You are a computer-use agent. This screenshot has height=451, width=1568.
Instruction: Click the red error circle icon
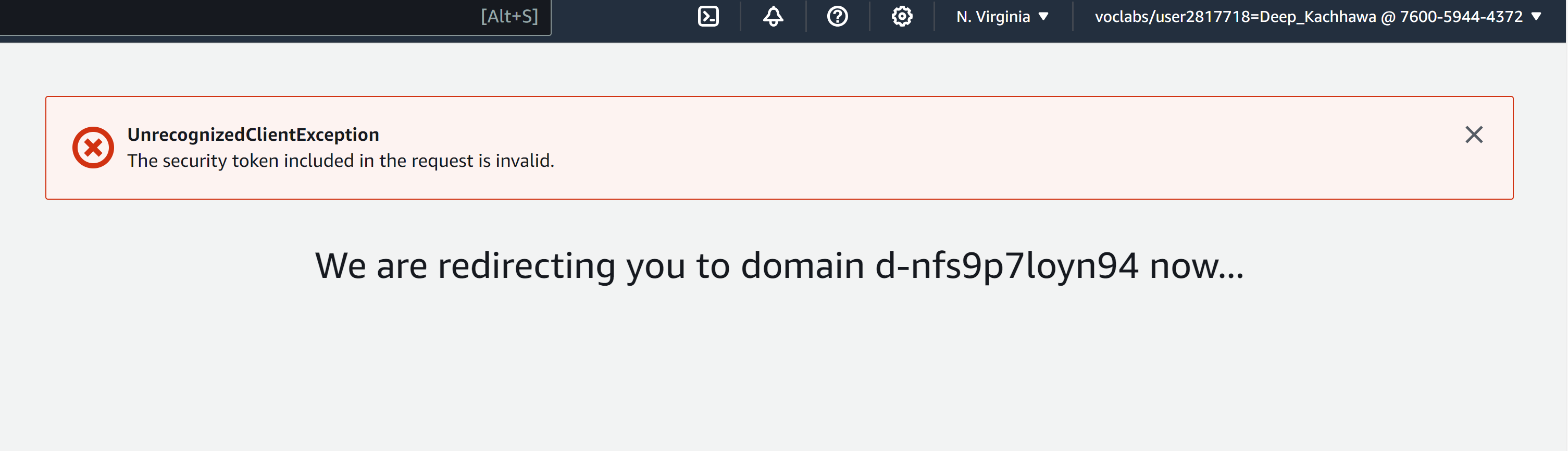pos(93,148)
